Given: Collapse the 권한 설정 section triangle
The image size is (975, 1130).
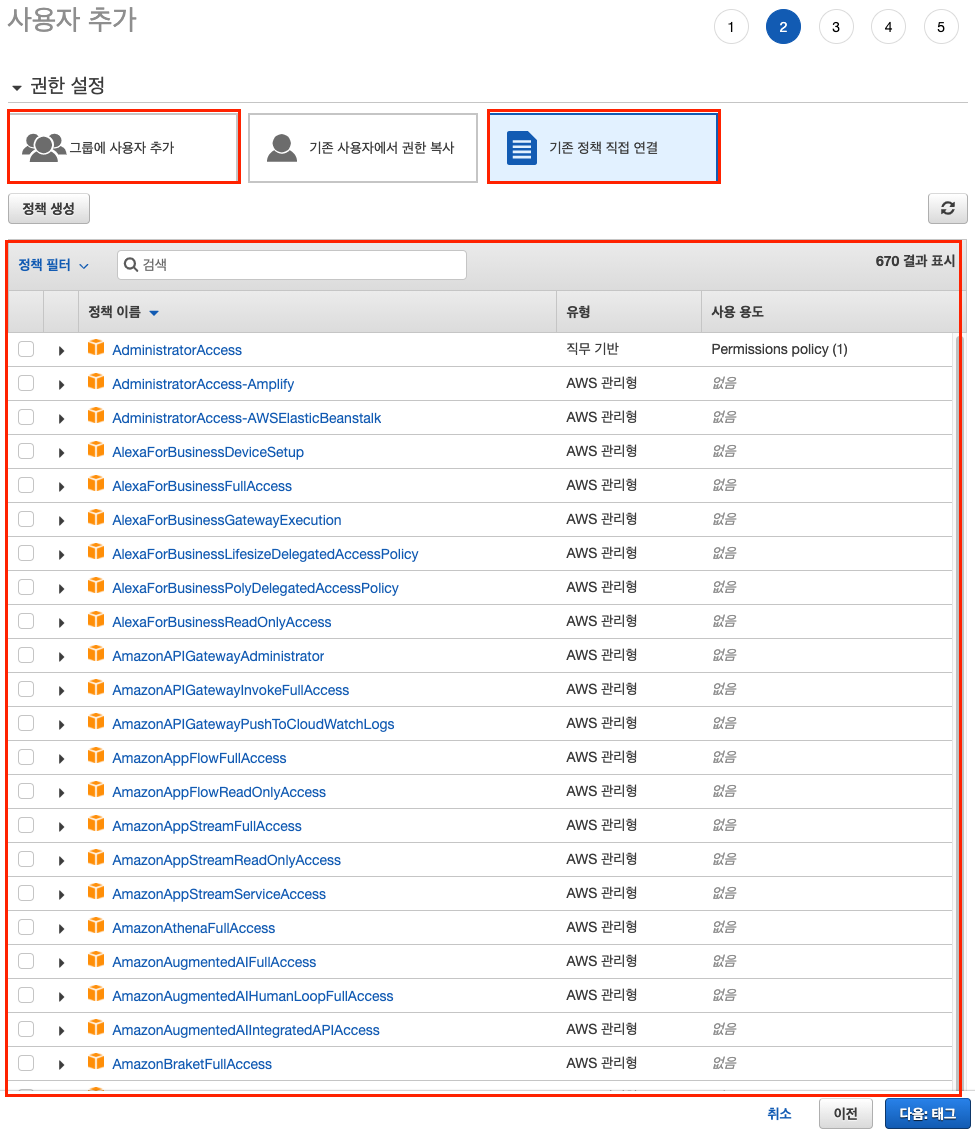Looking at the screenshot, I should point(17,88).
